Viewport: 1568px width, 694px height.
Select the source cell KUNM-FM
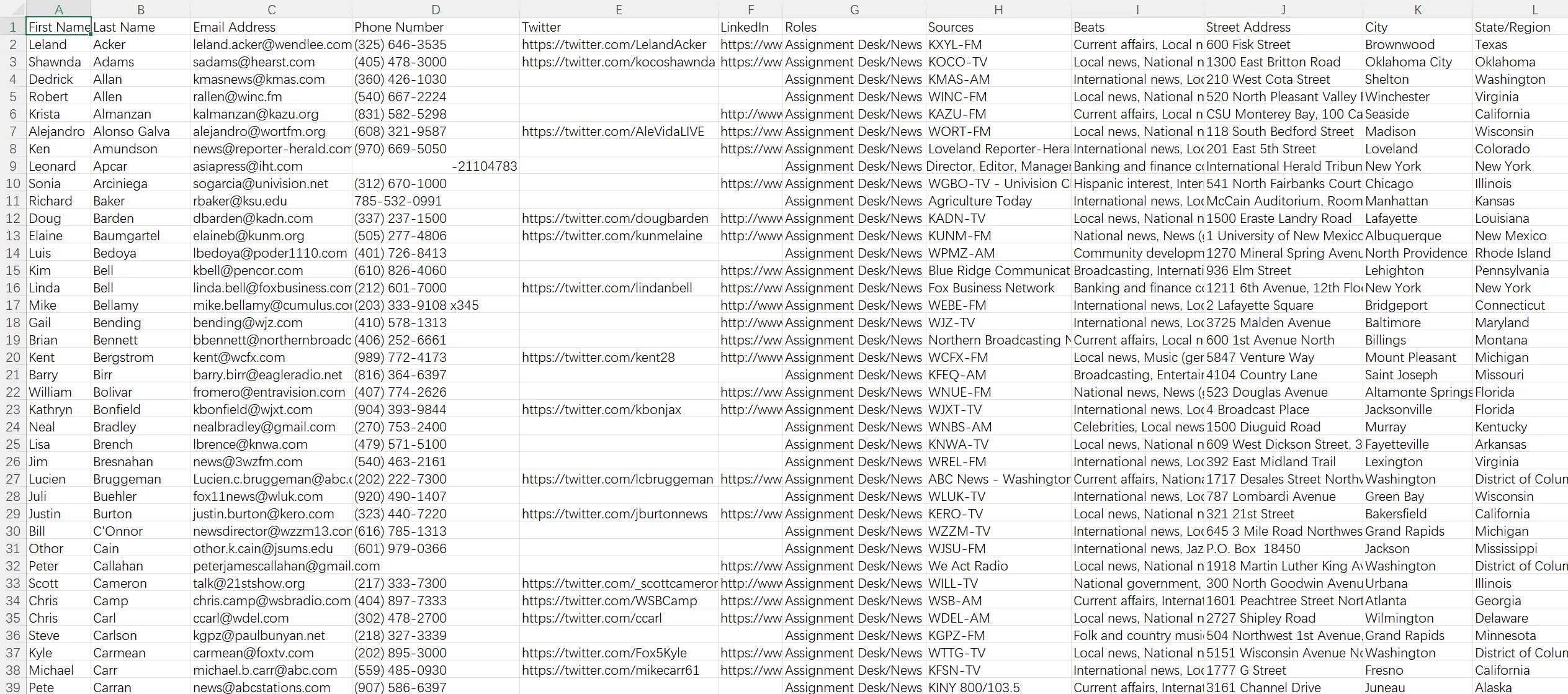pos(998,236)
